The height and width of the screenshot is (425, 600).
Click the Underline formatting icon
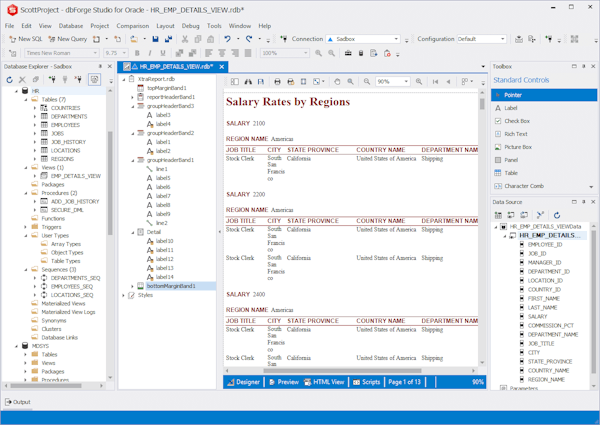tap(163, 53)
